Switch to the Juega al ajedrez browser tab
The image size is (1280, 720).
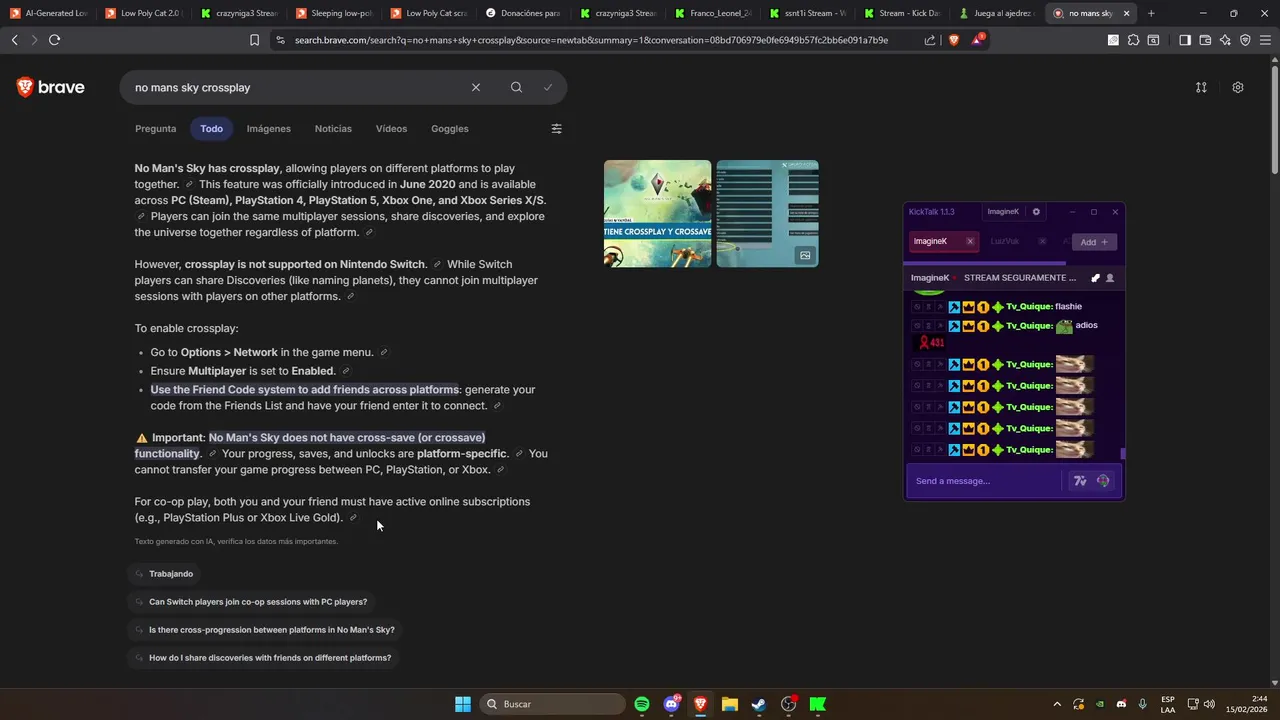click(996, 13)
